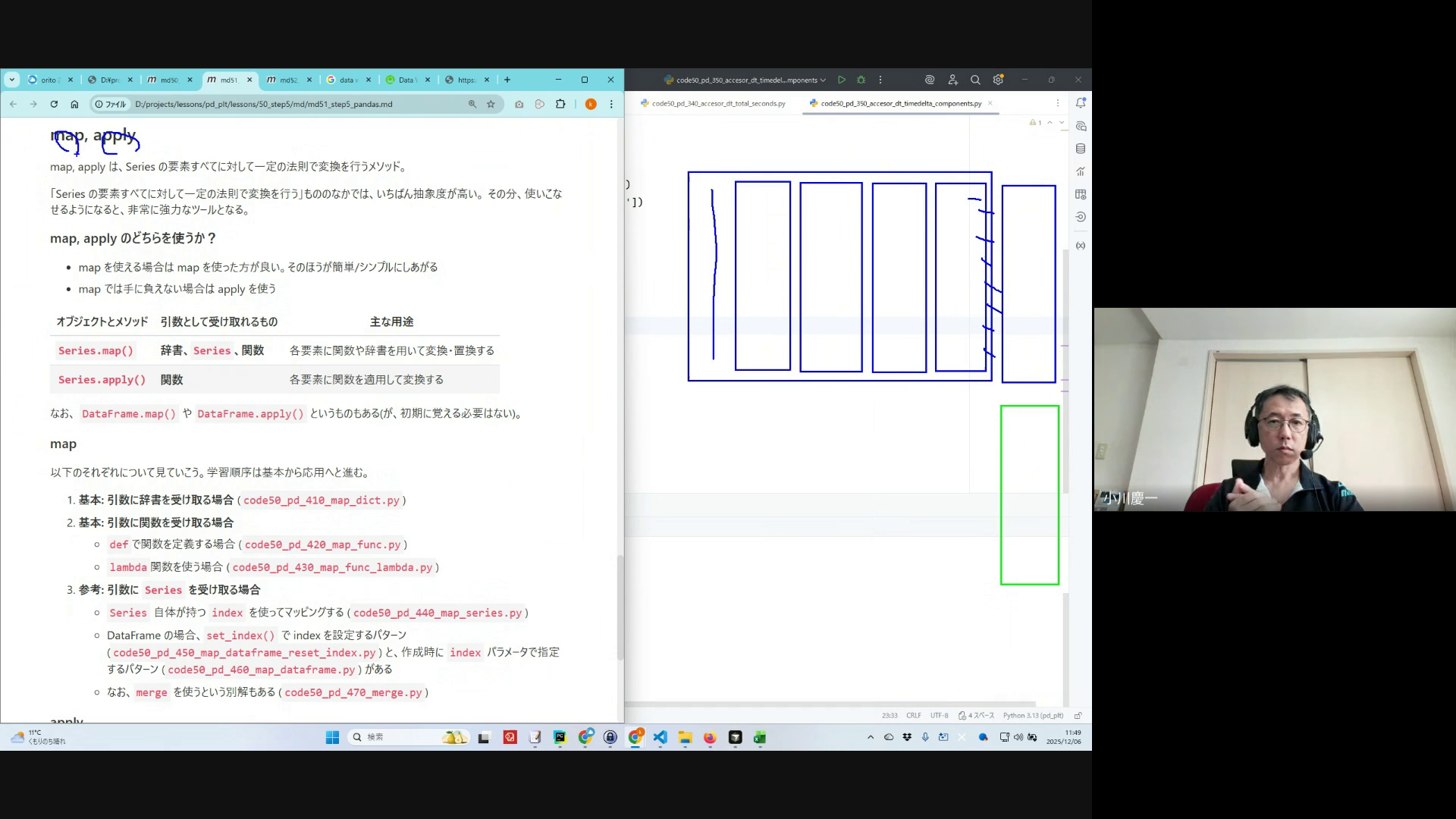Run the script with the green play button
1456x819 pixels.
[842, 80]
